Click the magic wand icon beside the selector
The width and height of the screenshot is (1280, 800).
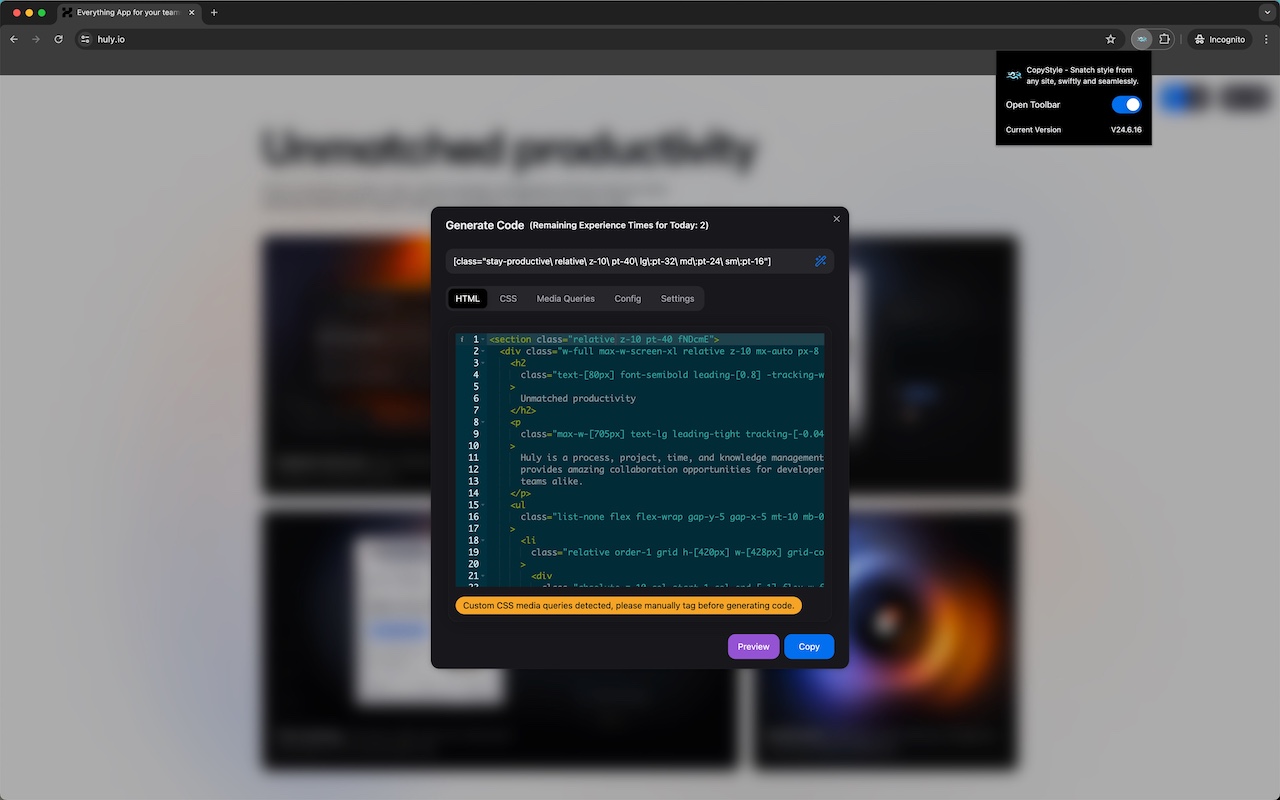821,261
